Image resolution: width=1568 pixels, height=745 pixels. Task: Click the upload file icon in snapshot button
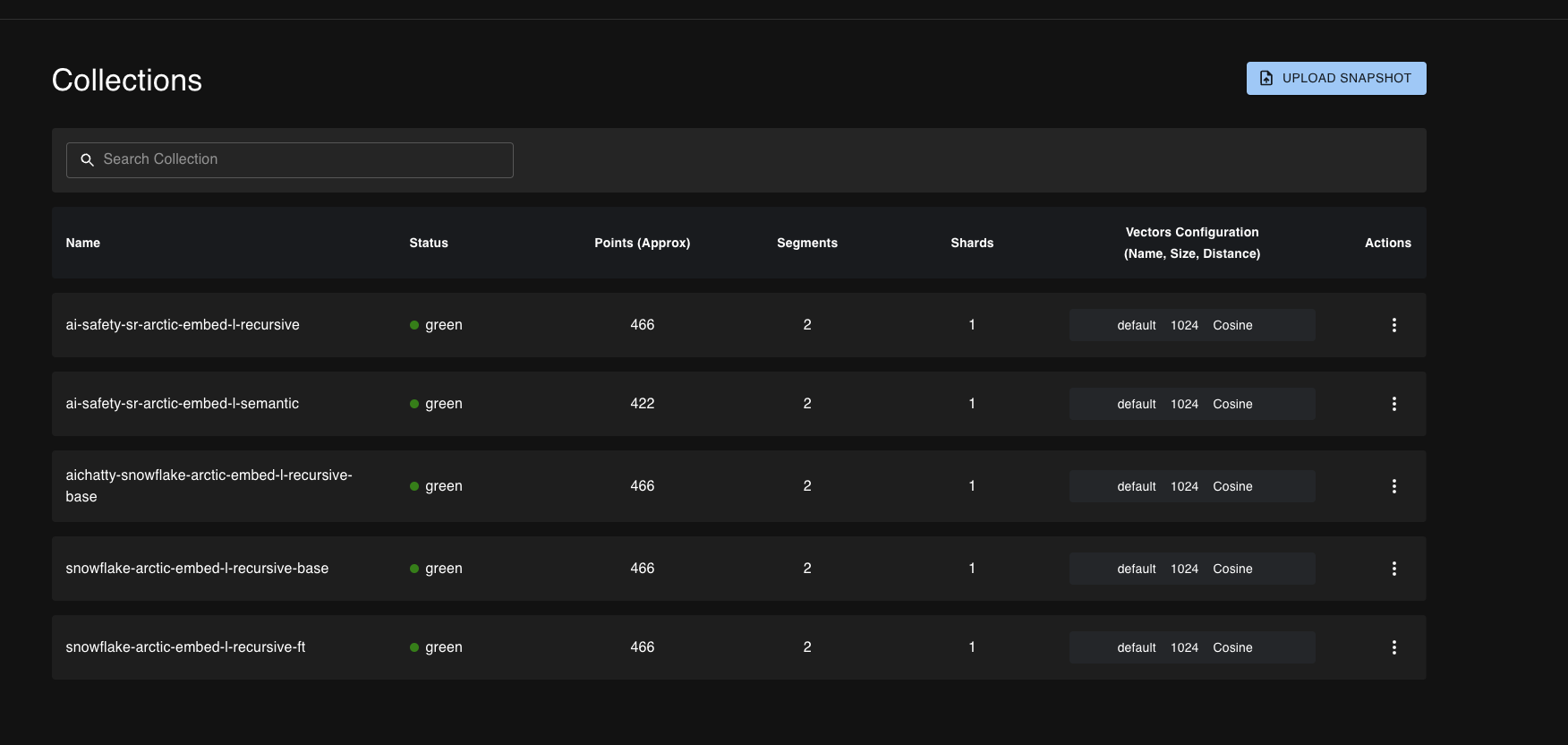coord(1266,79)
